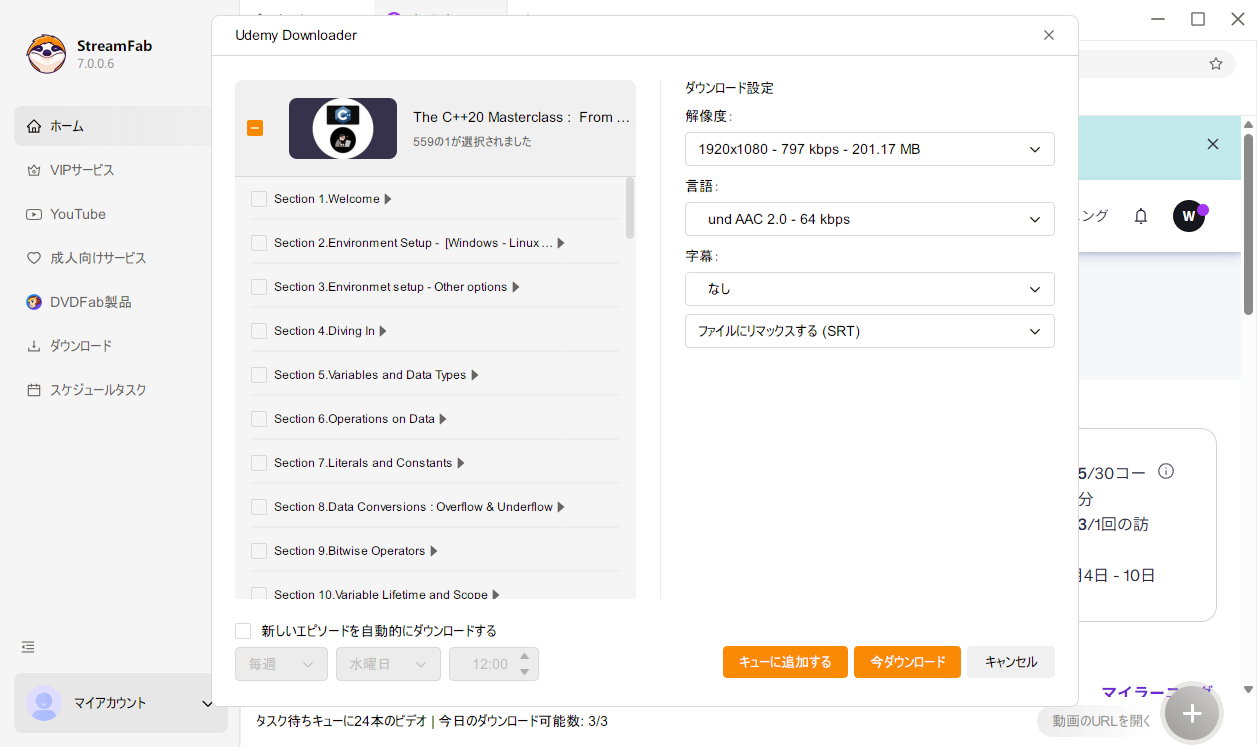Deselect all episodes via the orange master checkbox
The image size is (1257, 747).
(x=255, y=128)
